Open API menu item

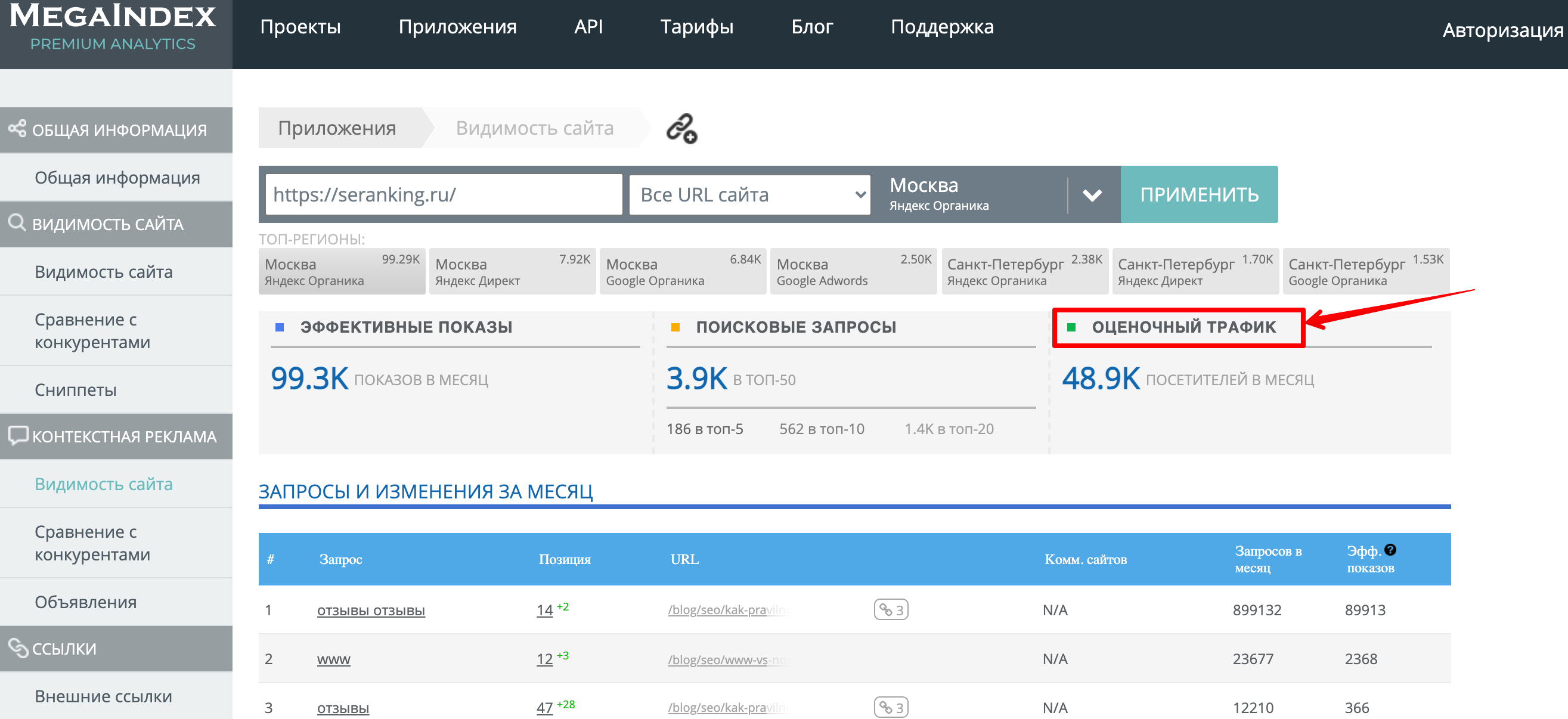tap(588, 27)
